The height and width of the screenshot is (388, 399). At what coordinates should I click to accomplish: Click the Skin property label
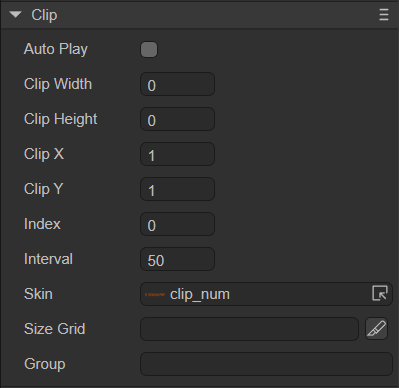click(38, 294)
